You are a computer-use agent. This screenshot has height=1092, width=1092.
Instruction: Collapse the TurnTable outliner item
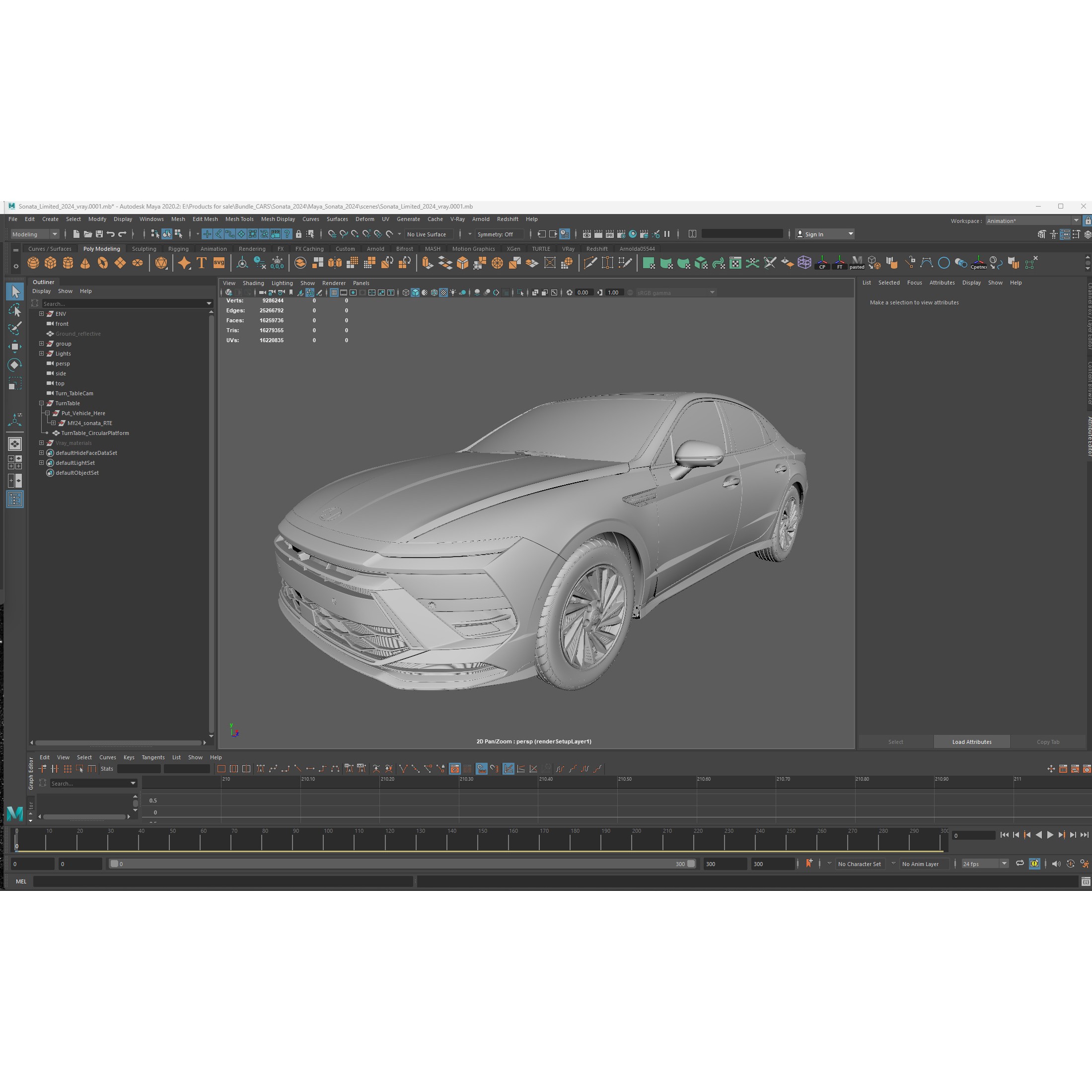click(41, 403)
